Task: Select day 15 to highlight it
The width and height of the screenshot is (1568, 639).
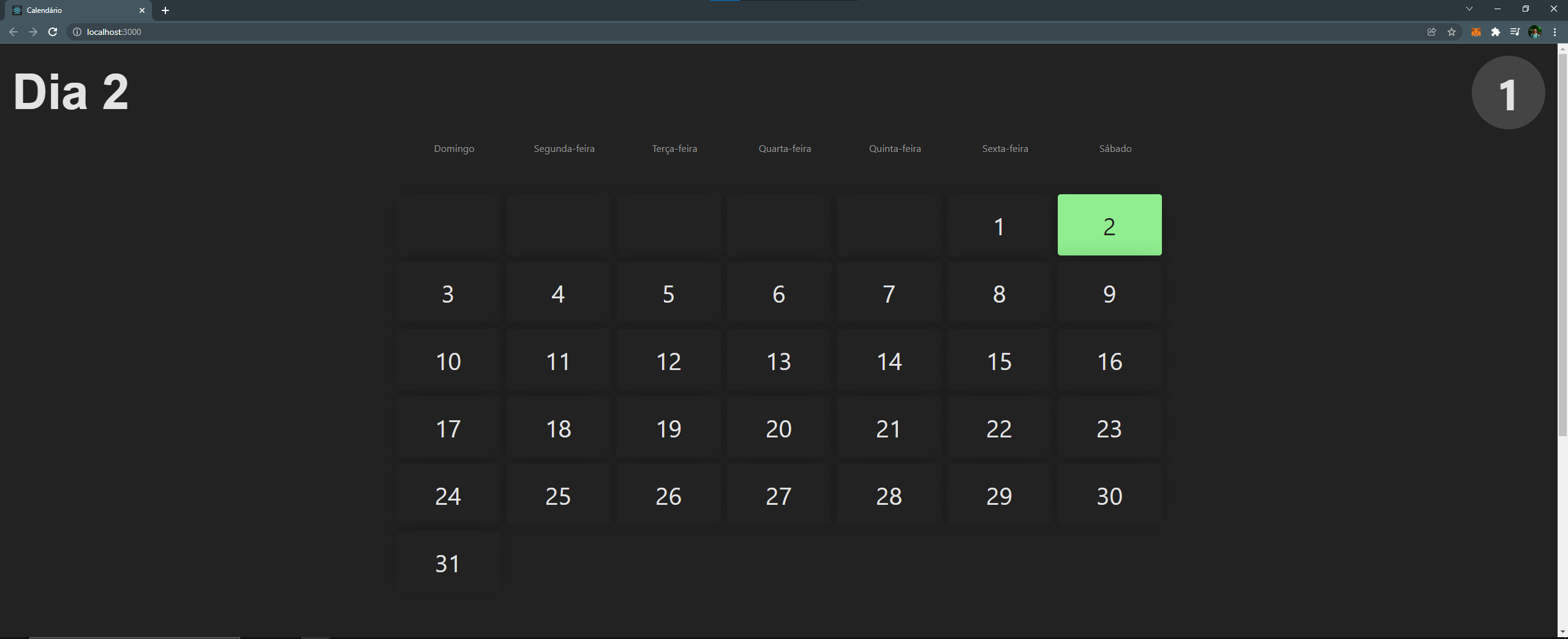Action: [998, 361]
